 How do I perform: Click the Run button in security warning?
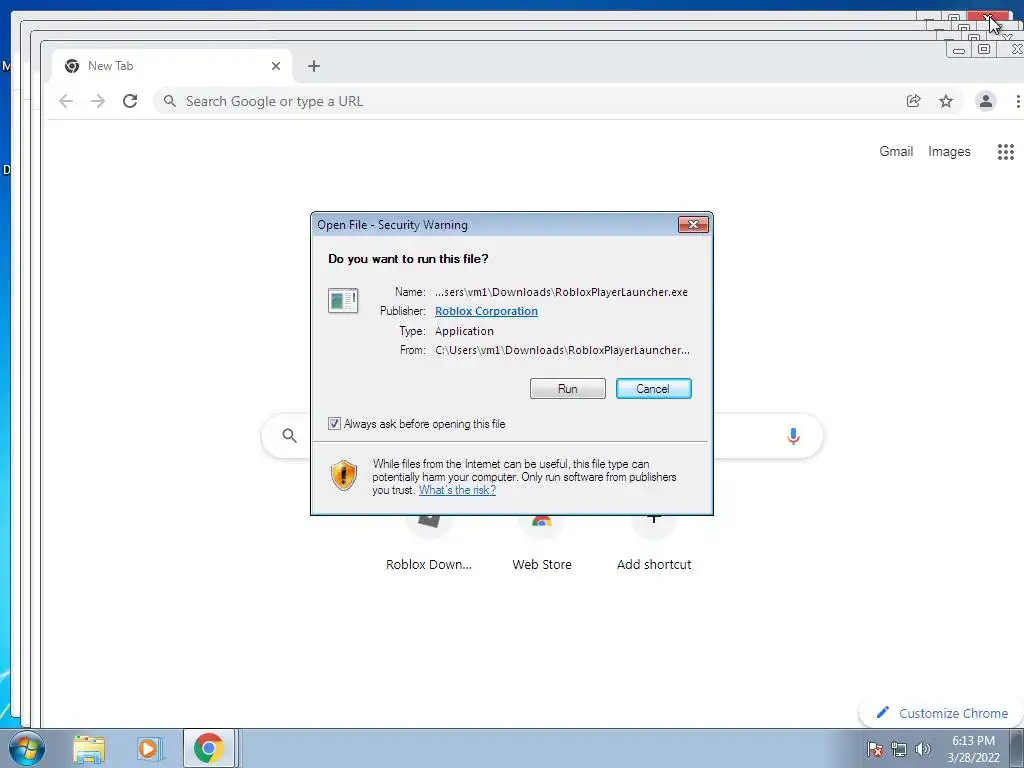[568, 389]
